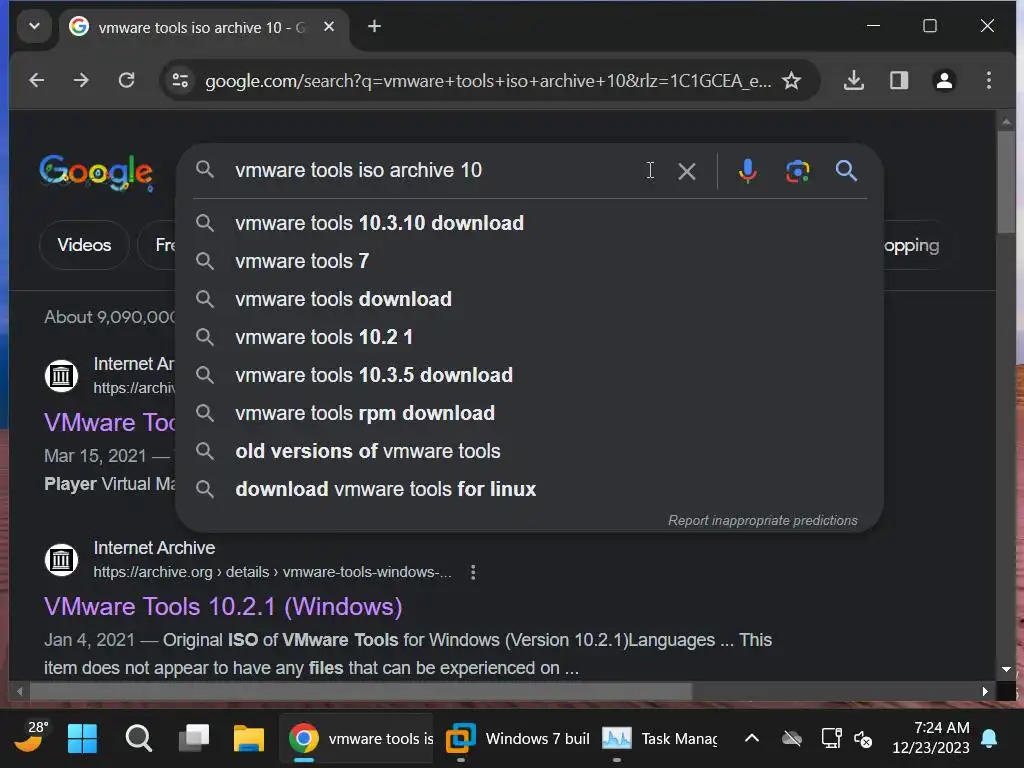
Task: Open Windows taskbar search
Action: click(x=138, y=739)
